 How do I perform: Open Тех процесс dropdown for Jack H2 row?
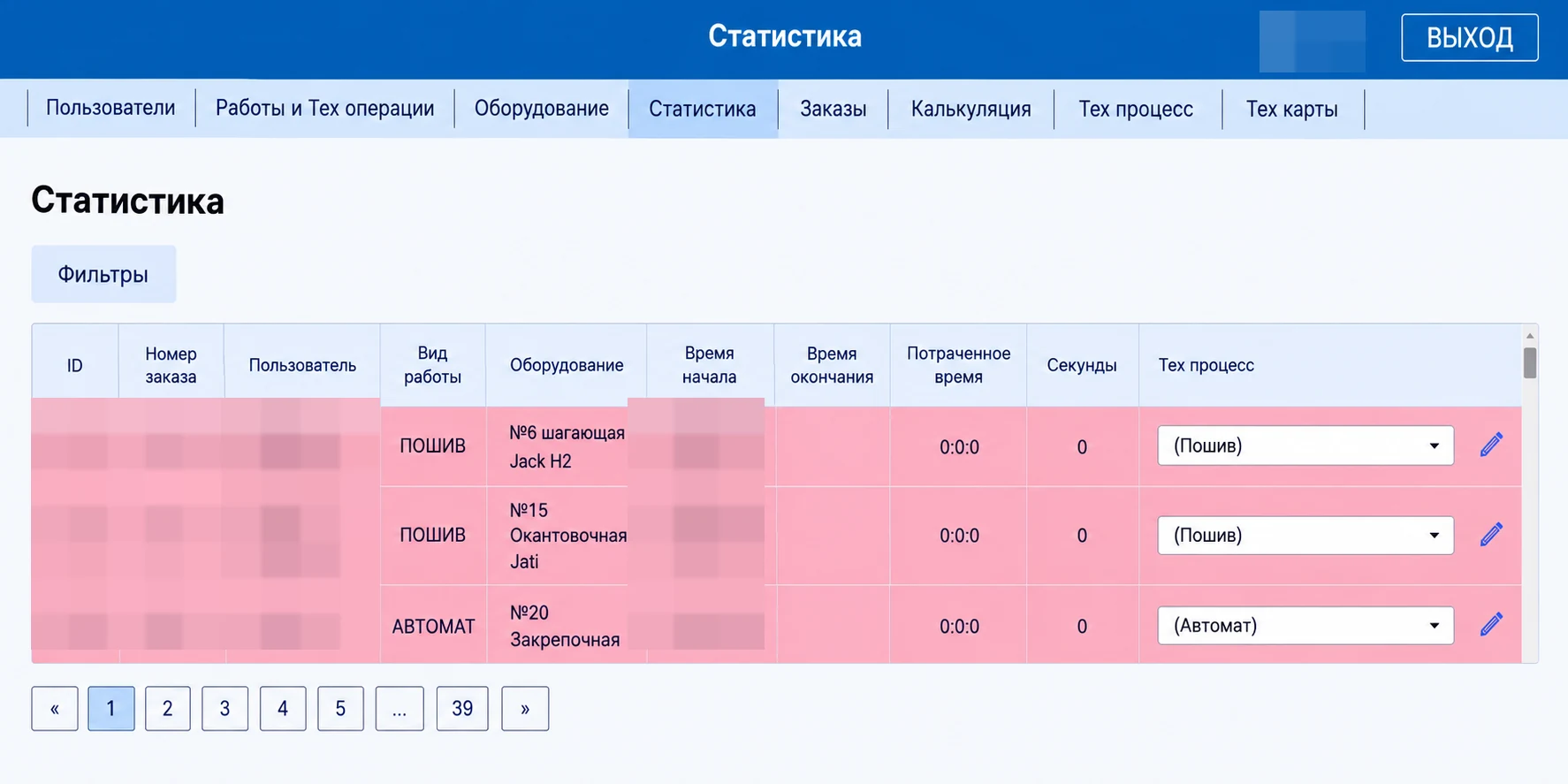point(1305,445)
